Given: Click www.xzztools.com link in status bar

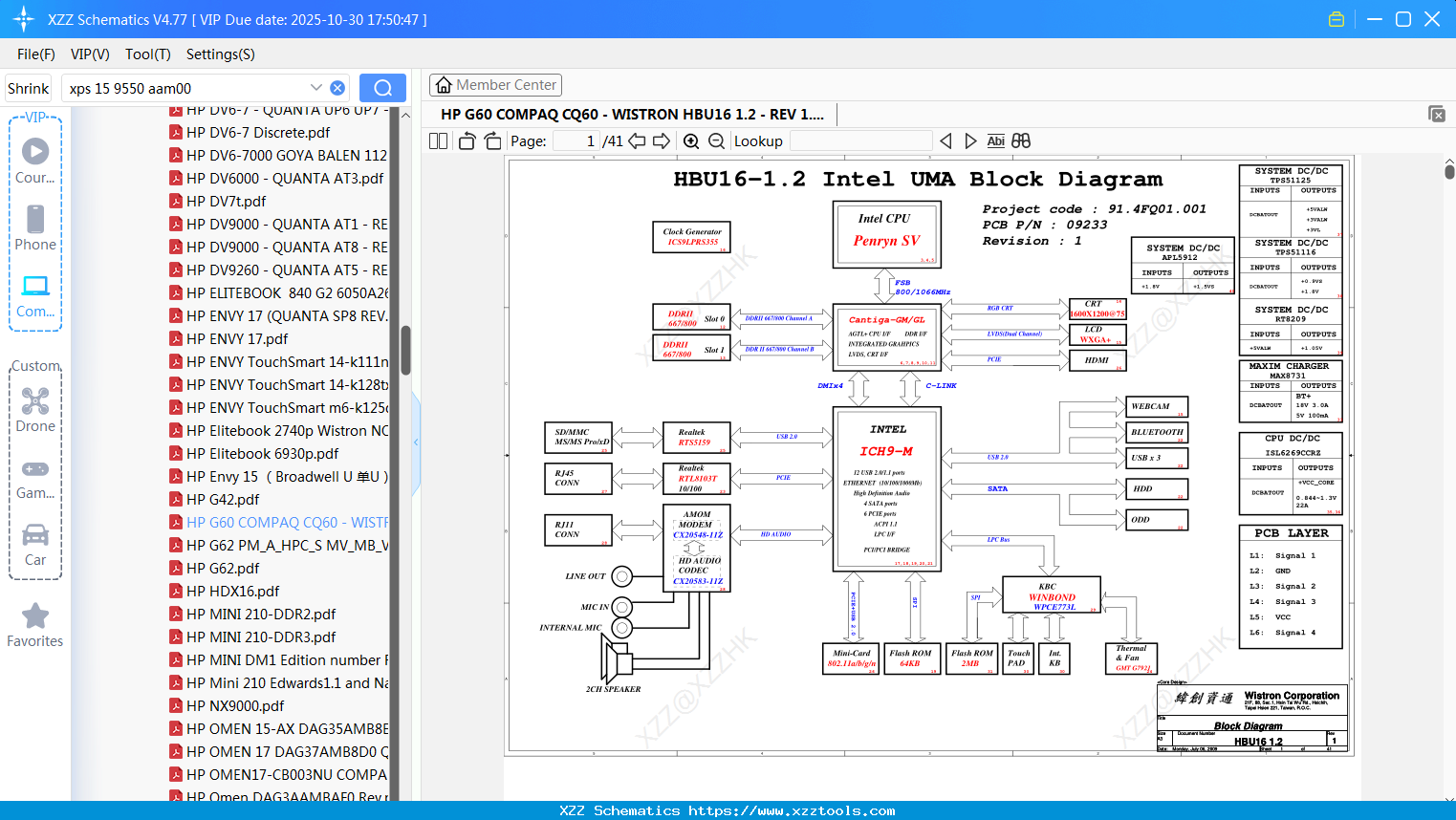Looking at the screenshot, I should (792, 810).
